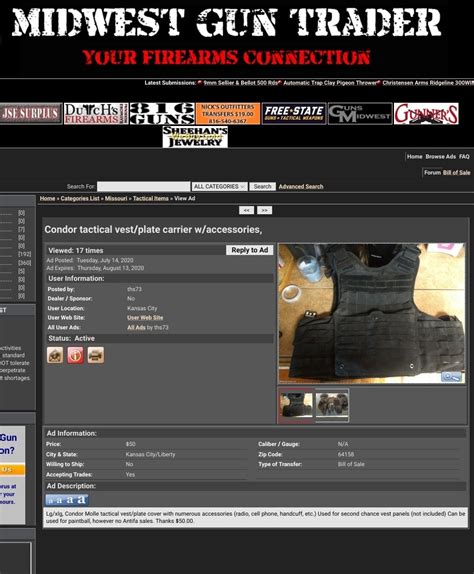This screenshot has width=474, height=574.
Task: Go to previous ad with << button
Action: pyautogui.click(x=246, y=210)
